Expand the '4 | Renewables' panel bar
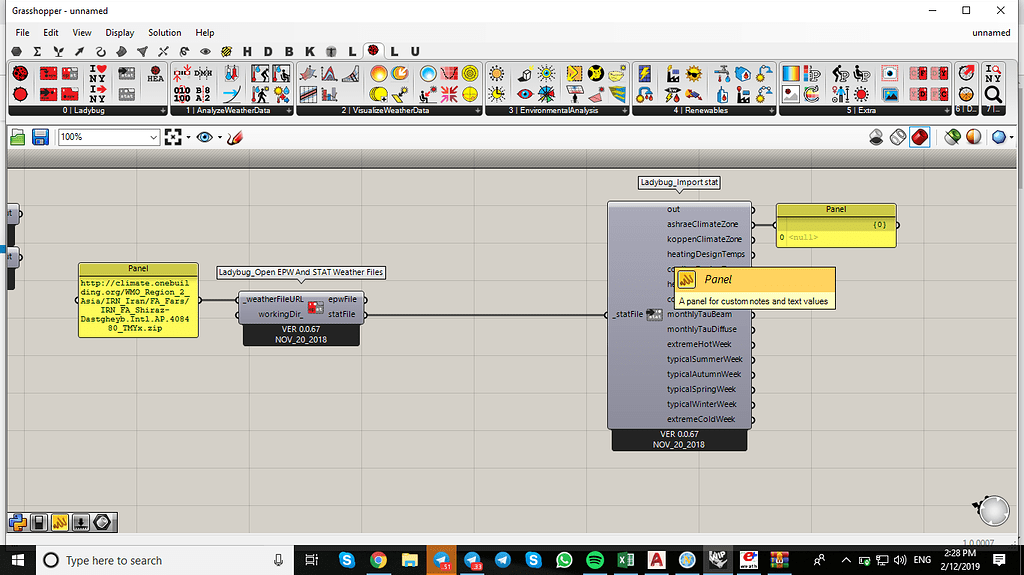The height and width of the screenshot is (575, 1024). pos(704,110)
